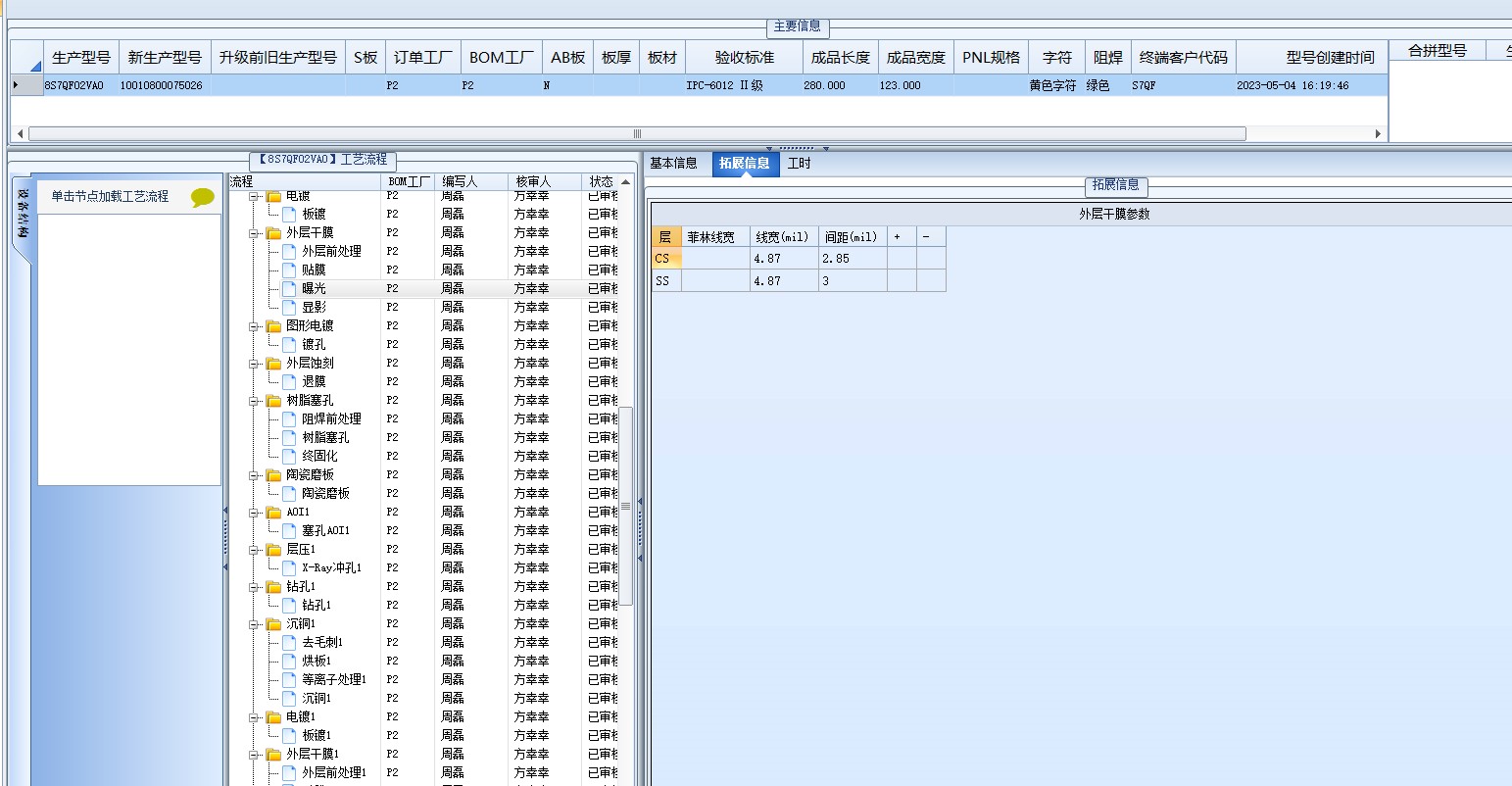Click the tree scroll-up arrow beside 状态

point(626,181)
